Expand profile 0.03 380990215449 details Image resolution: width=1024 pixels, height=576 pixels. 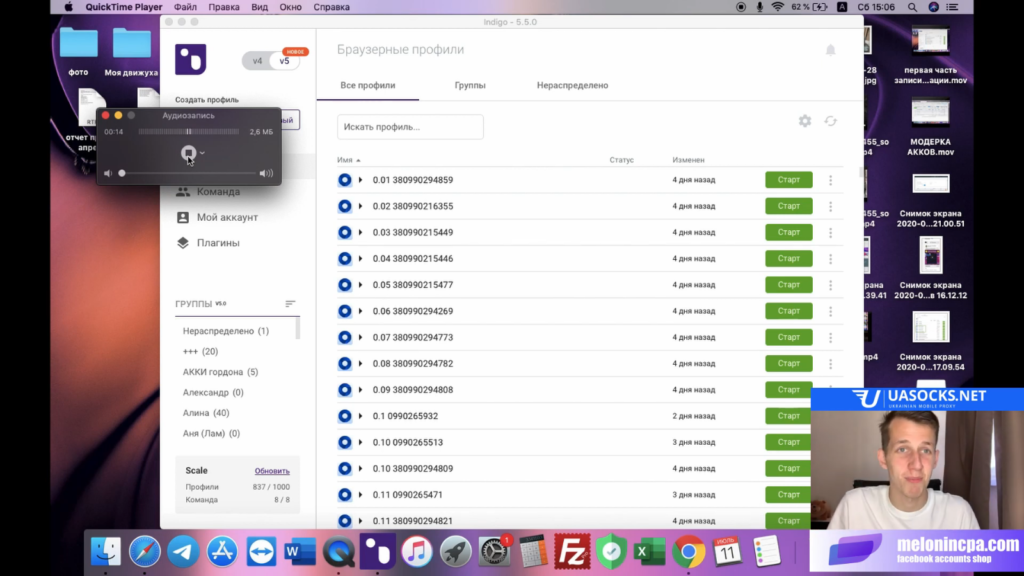point(360,232)
